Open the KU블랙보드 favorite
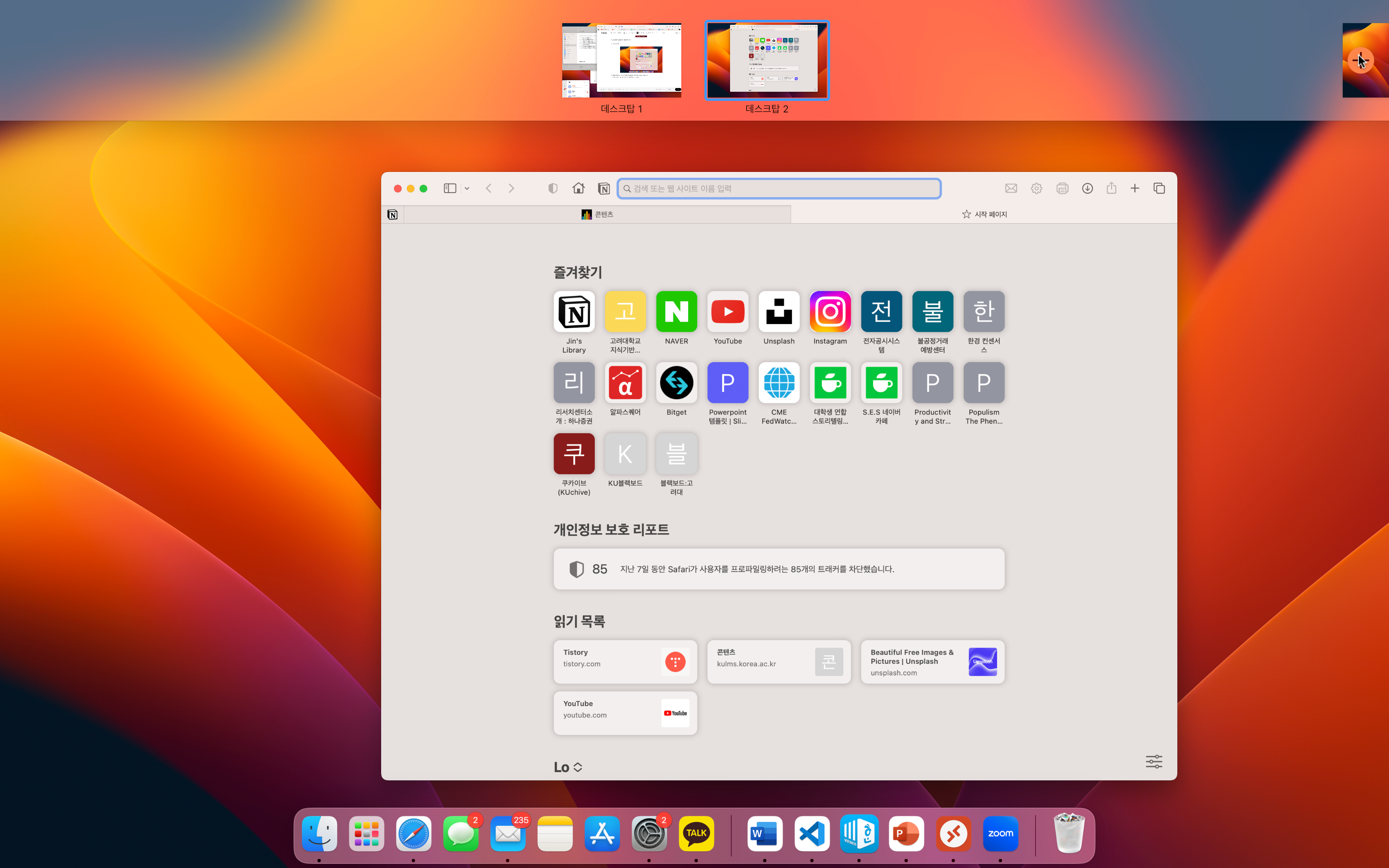The height and width of the screenshot is (868, 1389). tap(625, 460)
